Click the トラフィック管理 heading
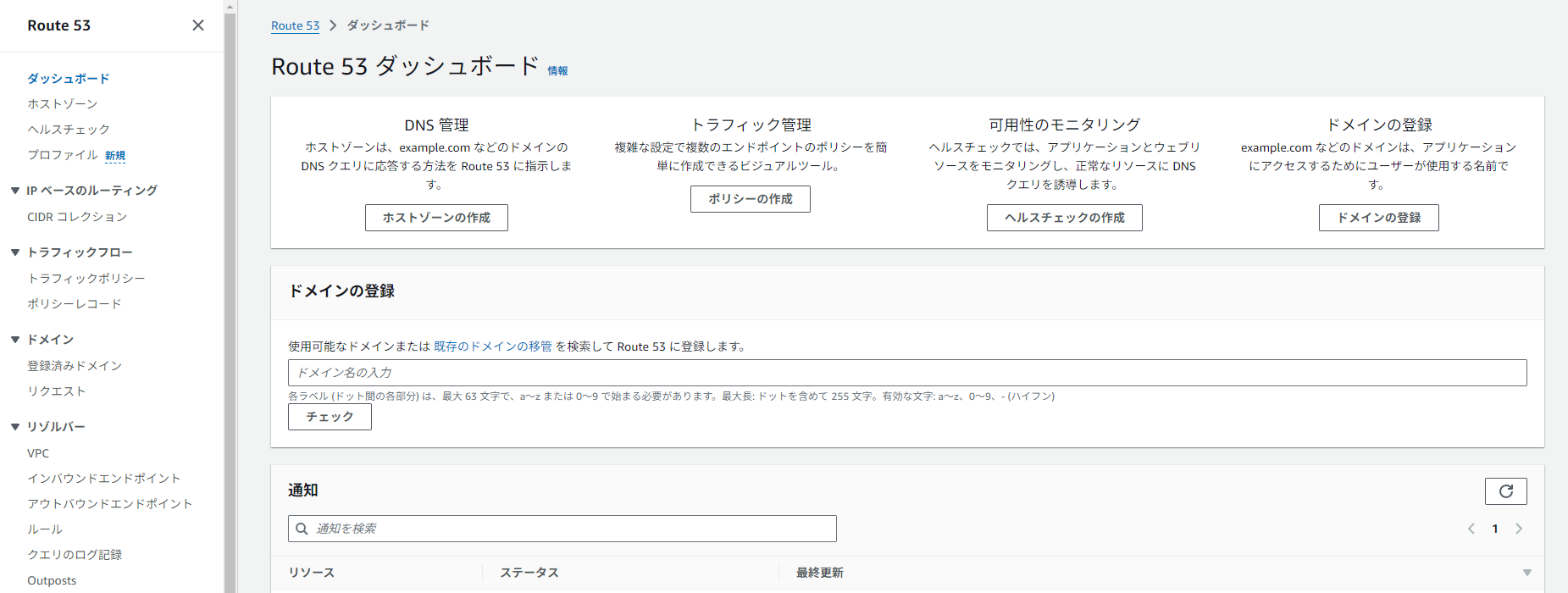This screenshot has height=593, width=1568. (751, 125)
